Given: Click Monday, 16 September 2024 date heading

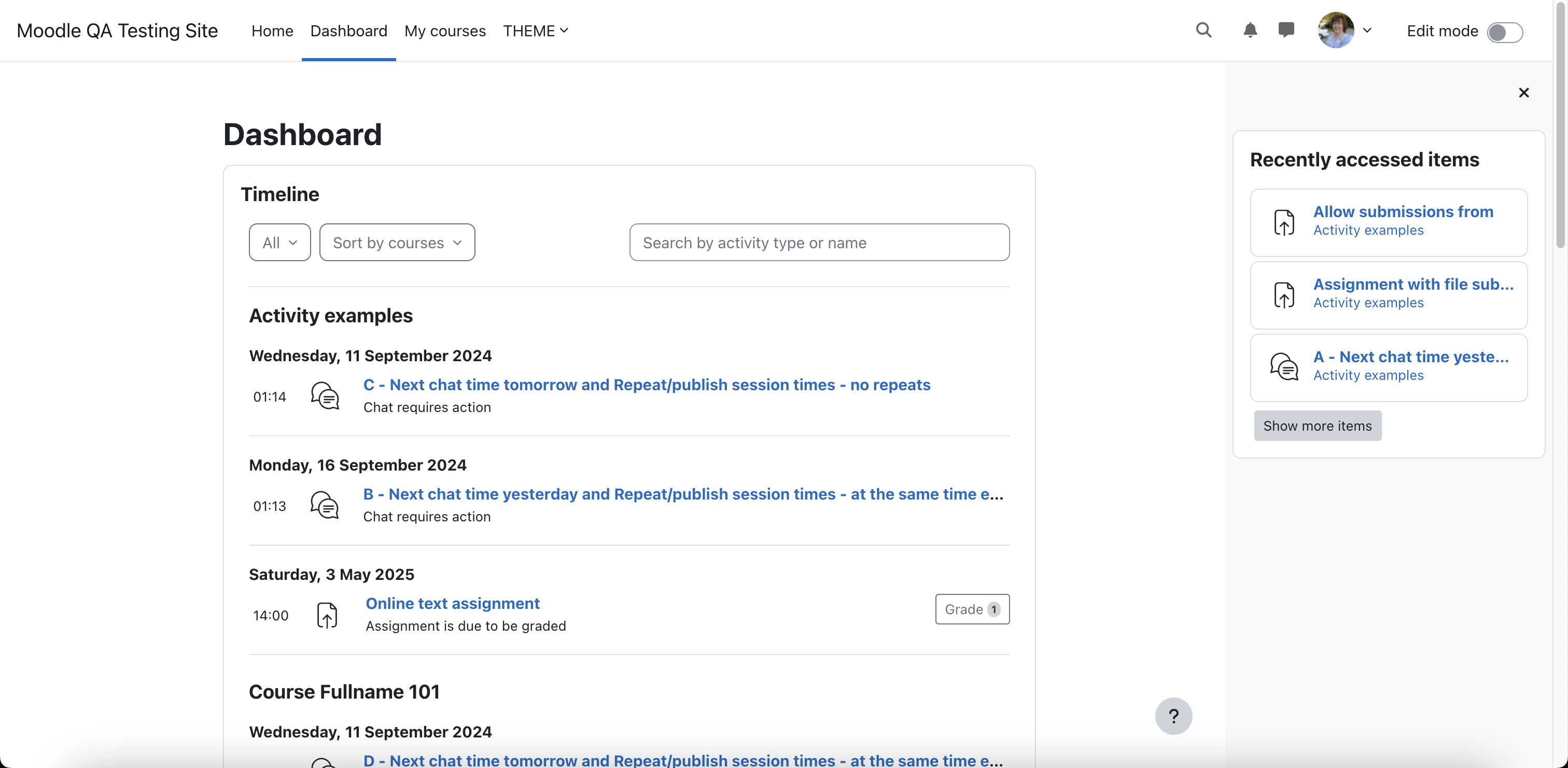Looking at the screenshot, I should [358, 465].
